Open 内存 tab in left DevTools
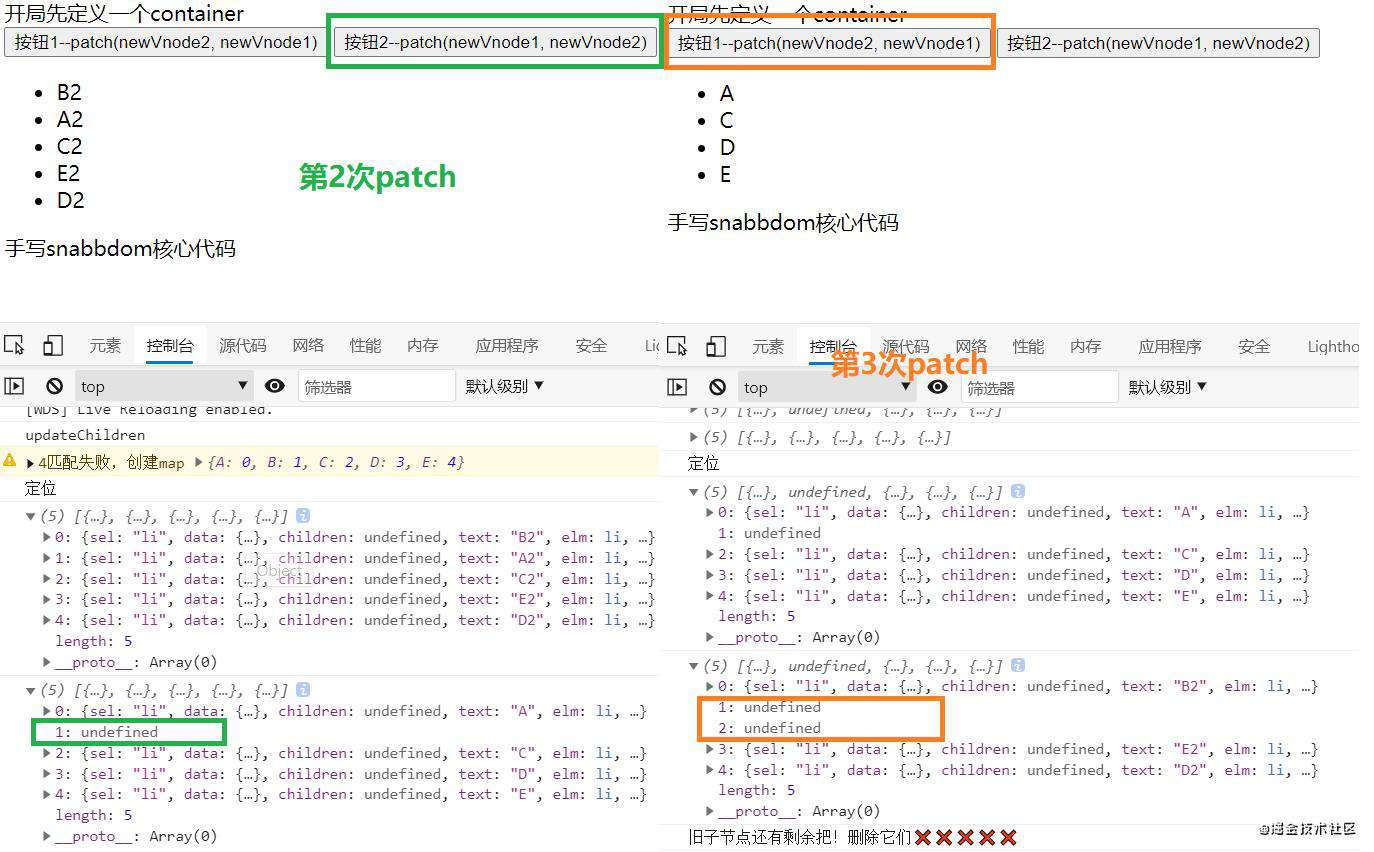Image resolution: width=1374 pixels, height=852 pixels. click(x=423, y=345)
